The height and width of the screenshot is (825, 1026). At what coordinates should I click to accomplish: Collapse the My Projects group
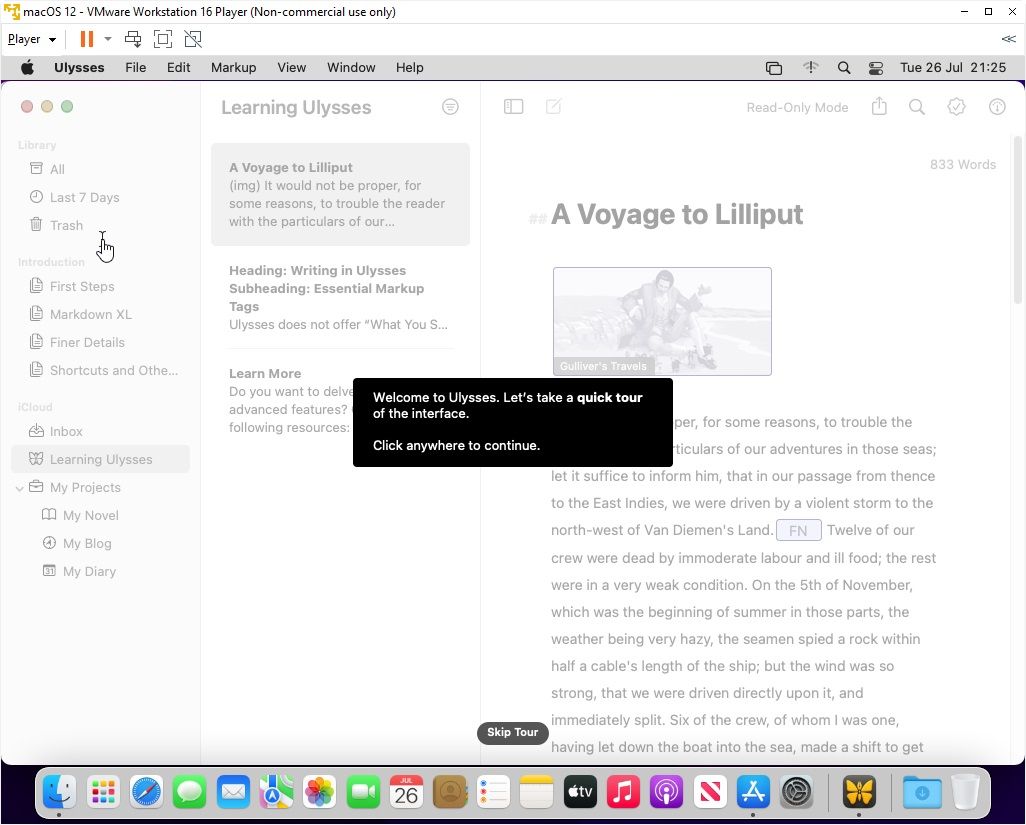[20, 487]
